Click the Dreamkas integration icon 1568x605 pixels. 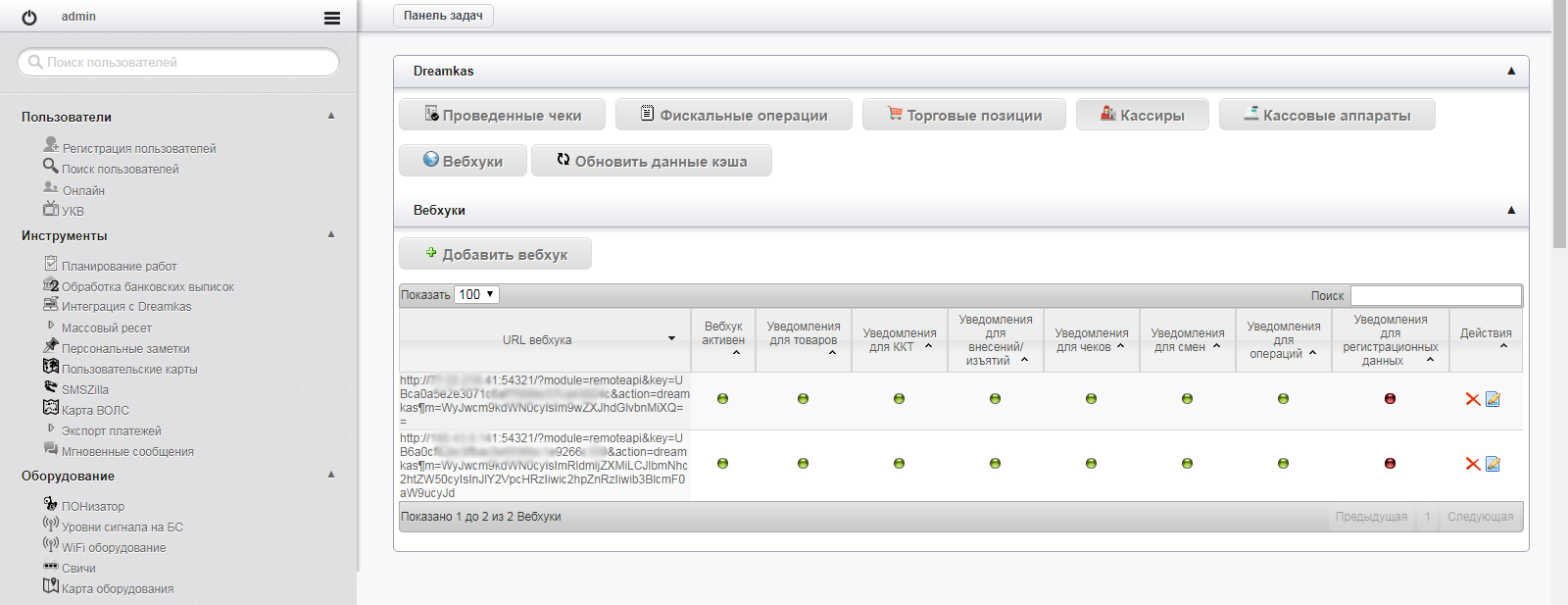[x=51, y=303]
